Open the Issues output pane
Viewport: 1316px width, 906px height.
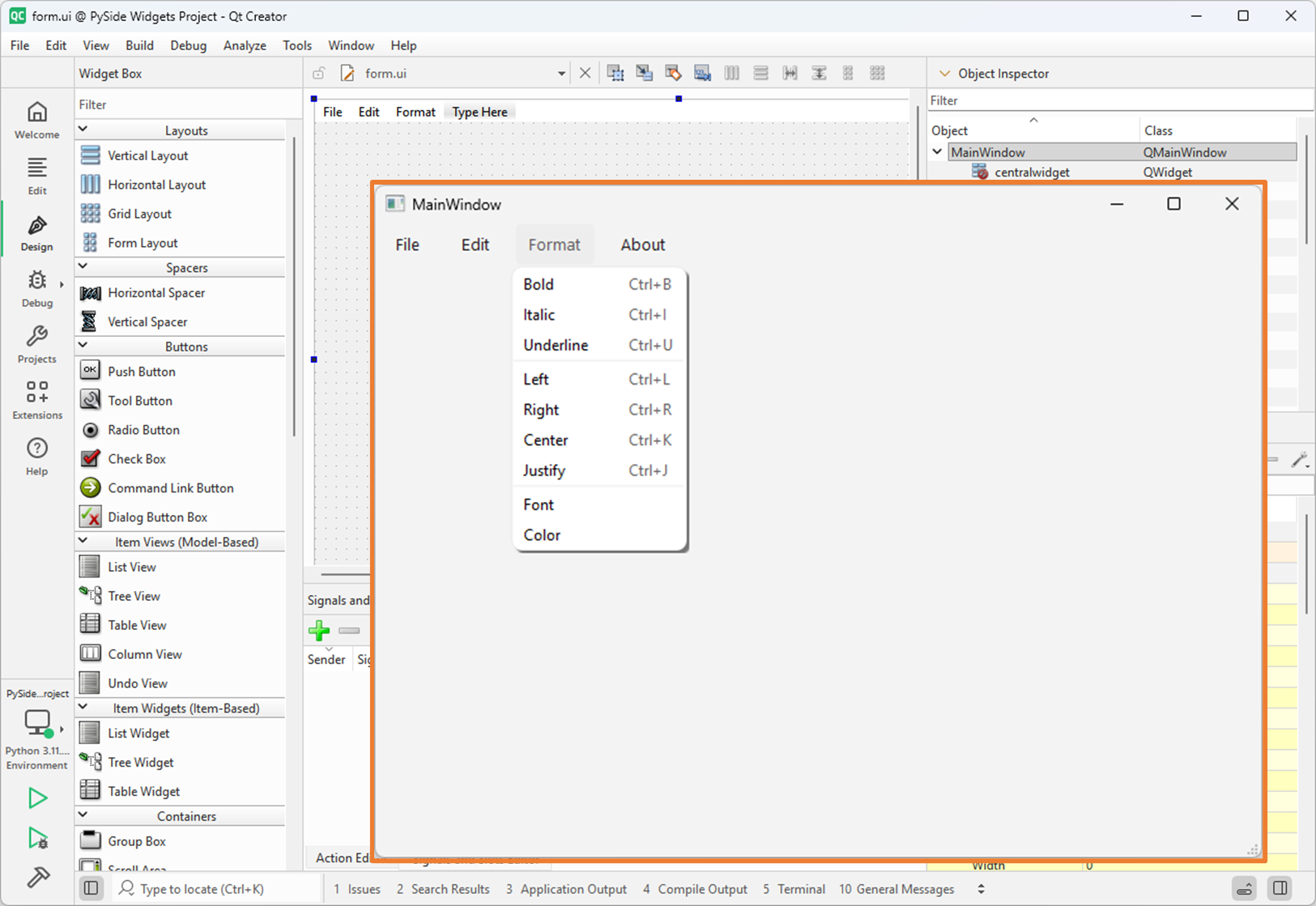[x=357, y=889]
